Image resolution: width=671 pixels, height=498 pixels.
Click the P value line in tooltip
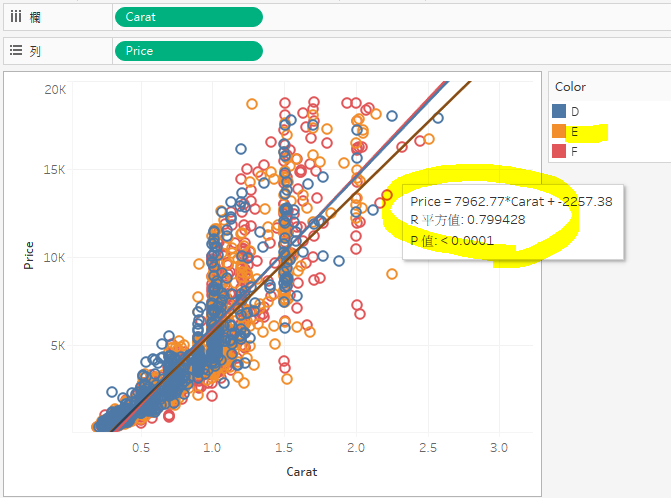coord(452,241)
